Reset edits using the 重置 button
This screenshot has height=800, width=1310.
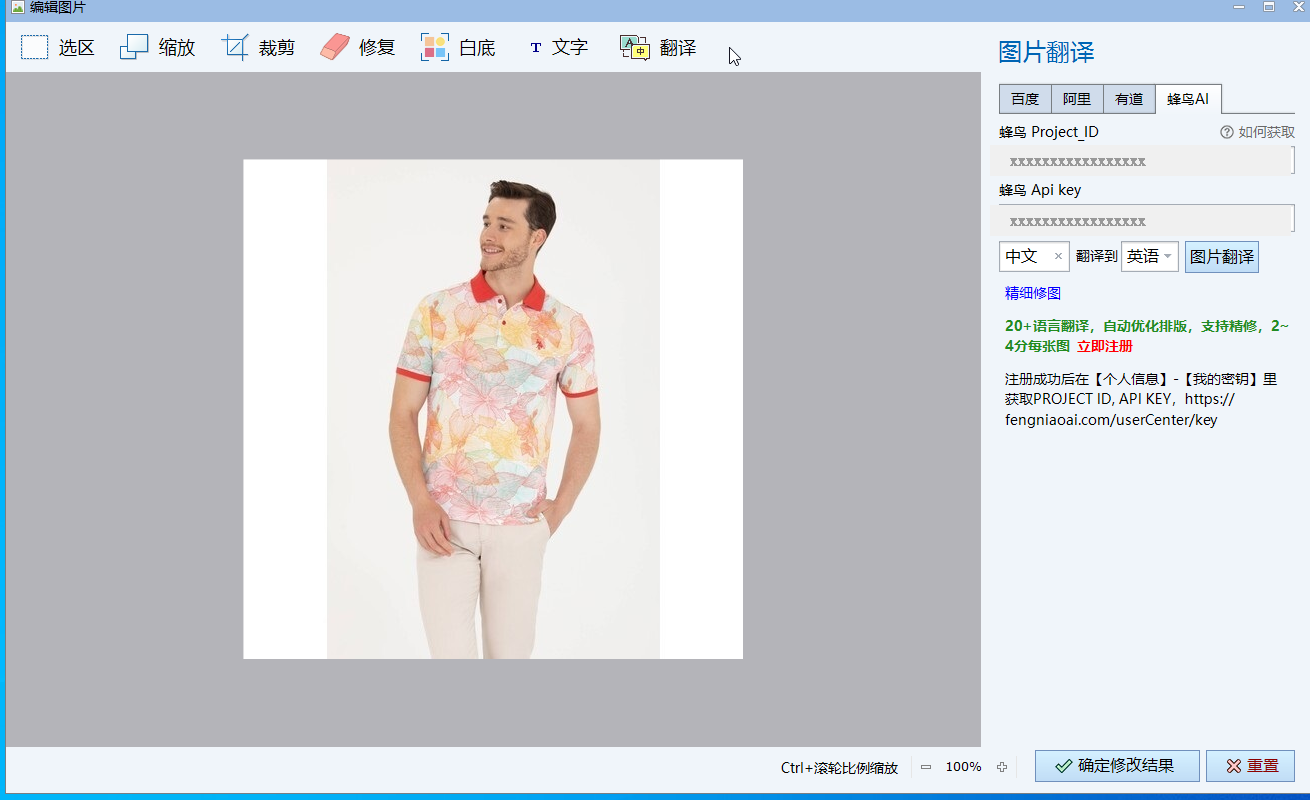[x=1250, y=765]
